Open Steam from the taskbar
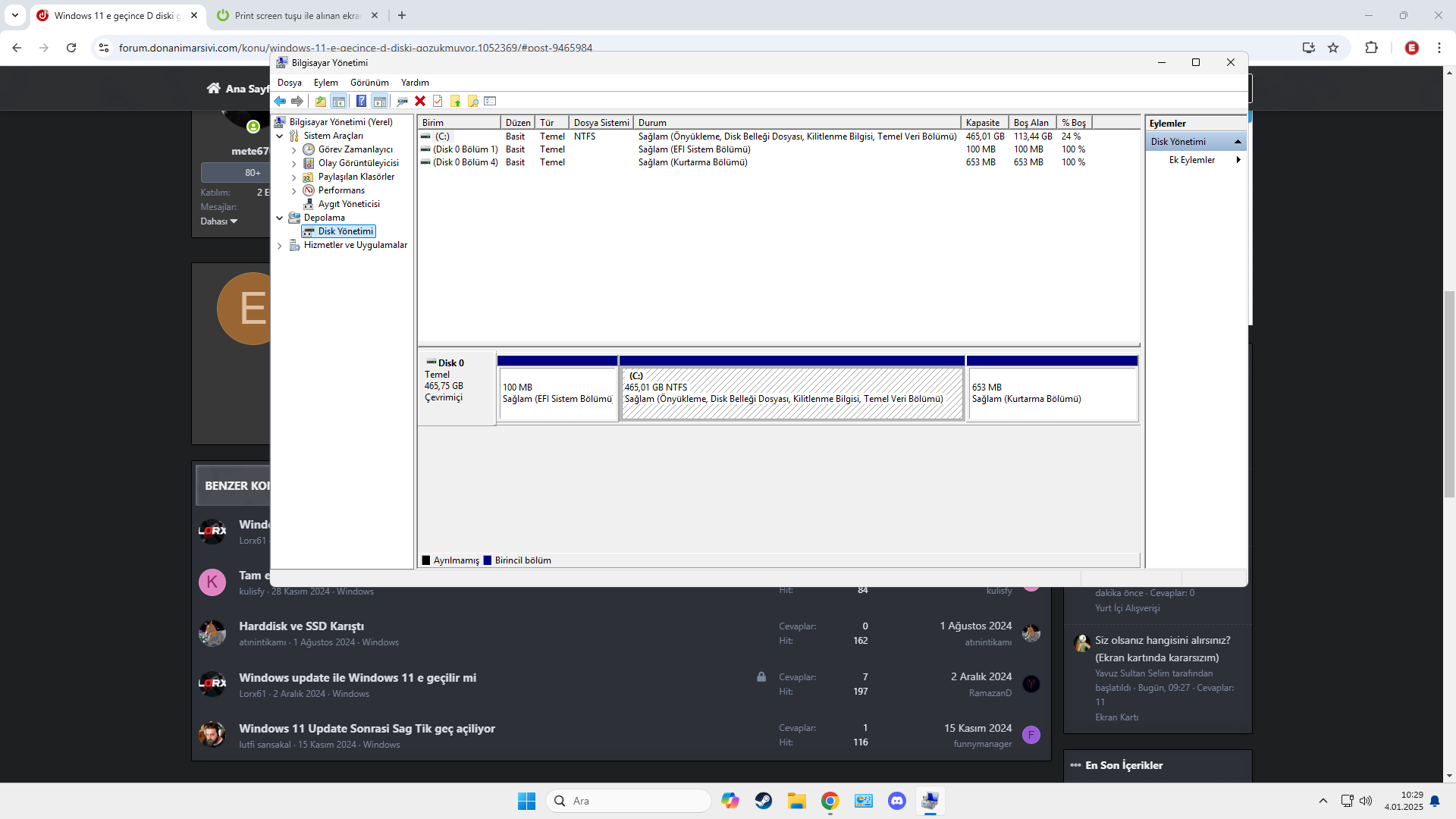This screenshot has width=1456, height=819. (763, 801)
